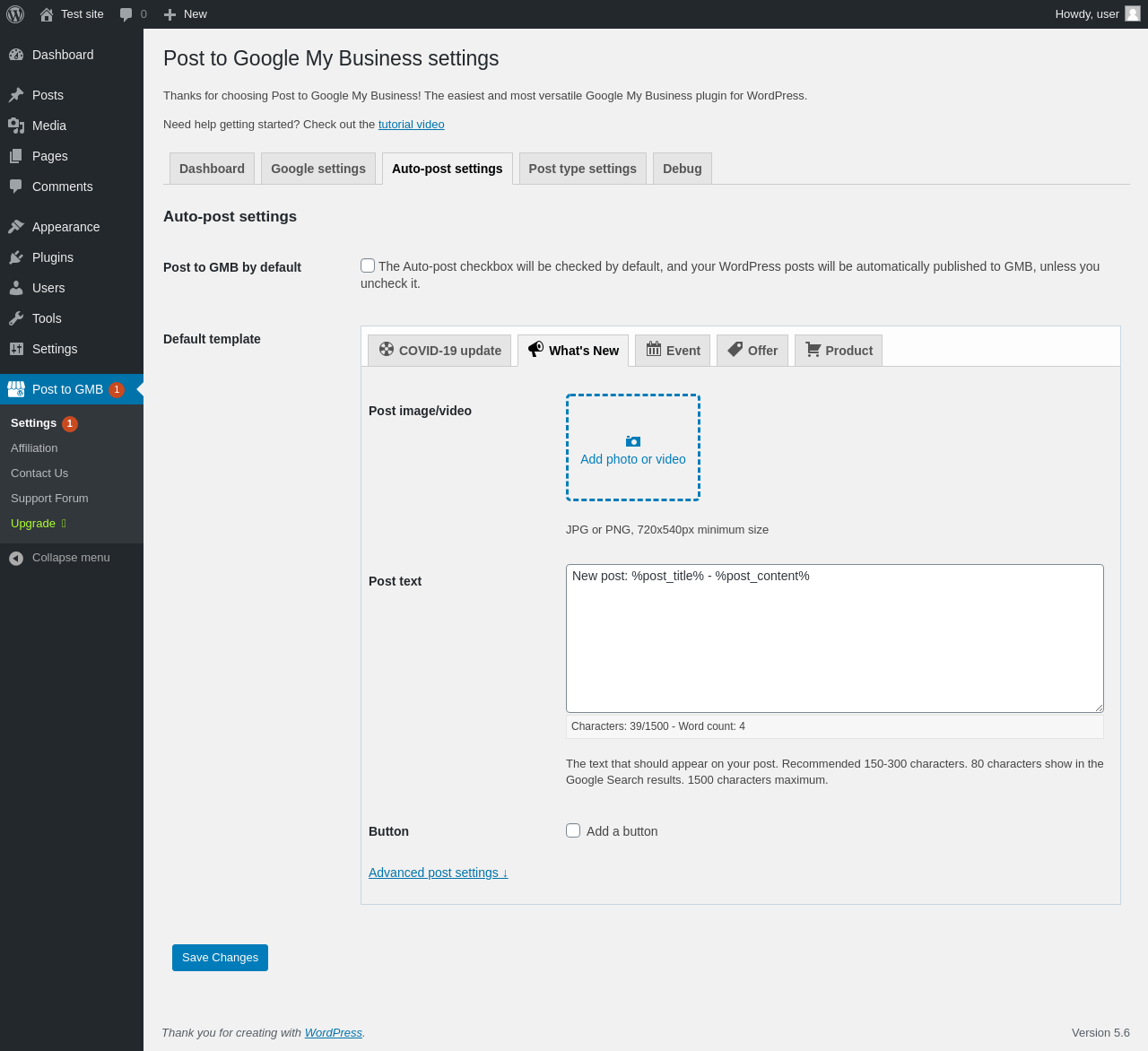Click the Event calendar icon
This screenshot has width=1148, height=1051.
click(654, 349)
